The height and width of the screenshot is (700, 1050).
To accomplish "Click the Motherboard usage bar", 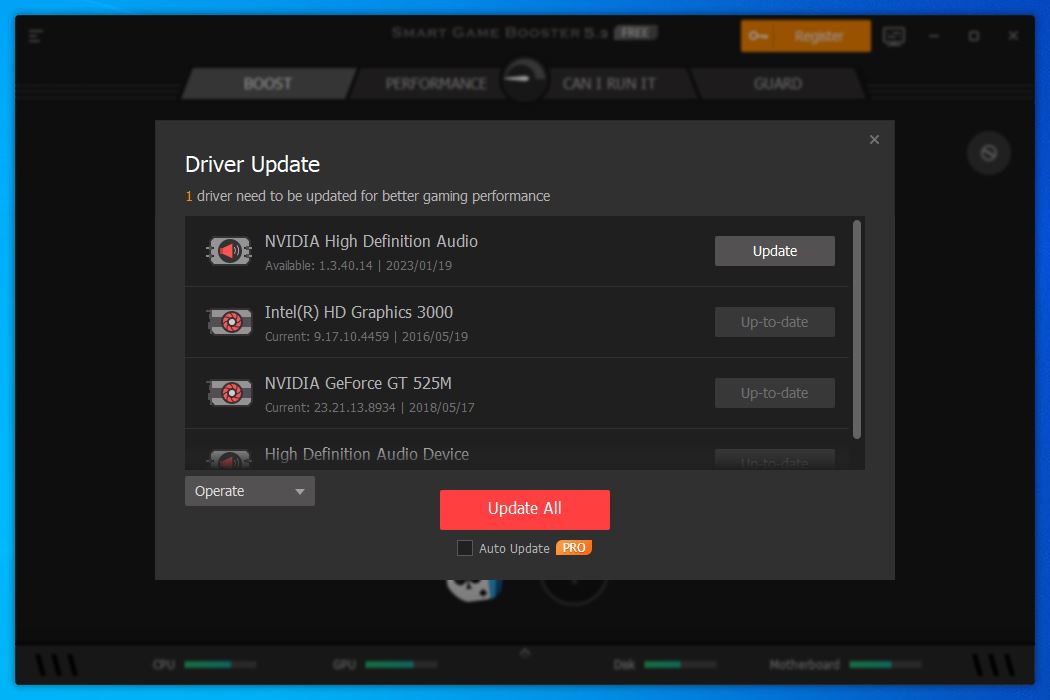I will coord(885,664).
